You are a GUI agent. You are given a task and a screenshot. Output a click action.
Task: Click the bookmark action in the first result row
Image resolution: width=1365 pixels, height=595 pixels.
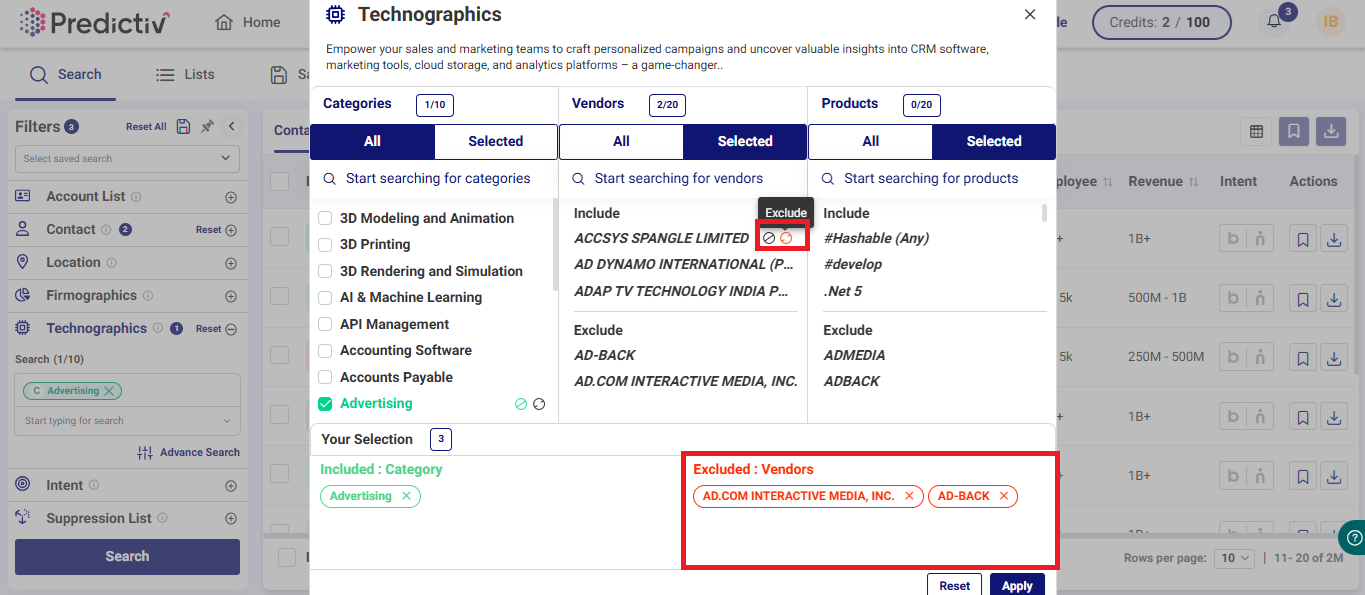(x=1303, y=240)
